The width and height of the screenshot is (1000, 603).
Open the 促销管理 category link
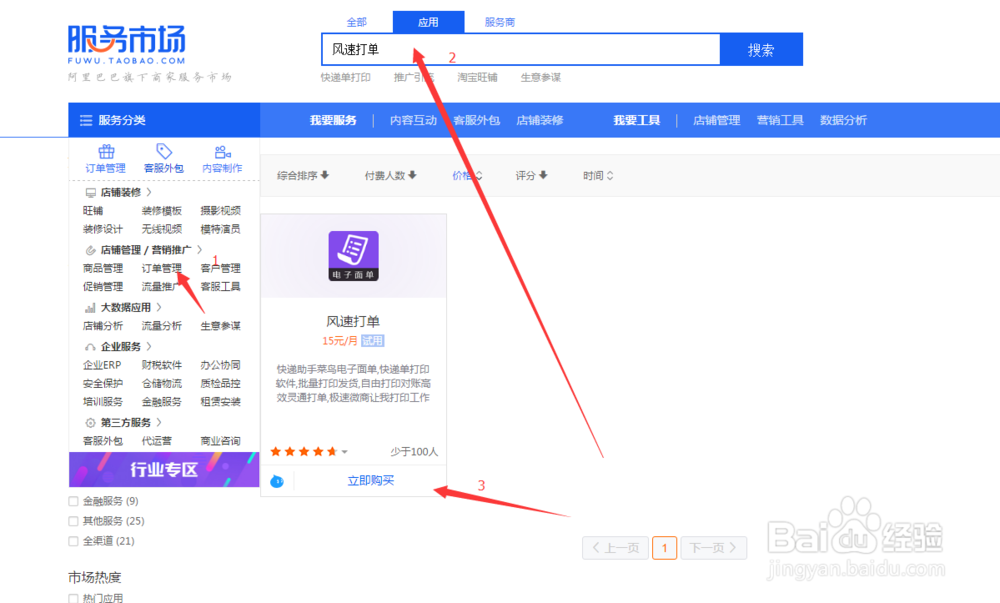coord(103,287)
